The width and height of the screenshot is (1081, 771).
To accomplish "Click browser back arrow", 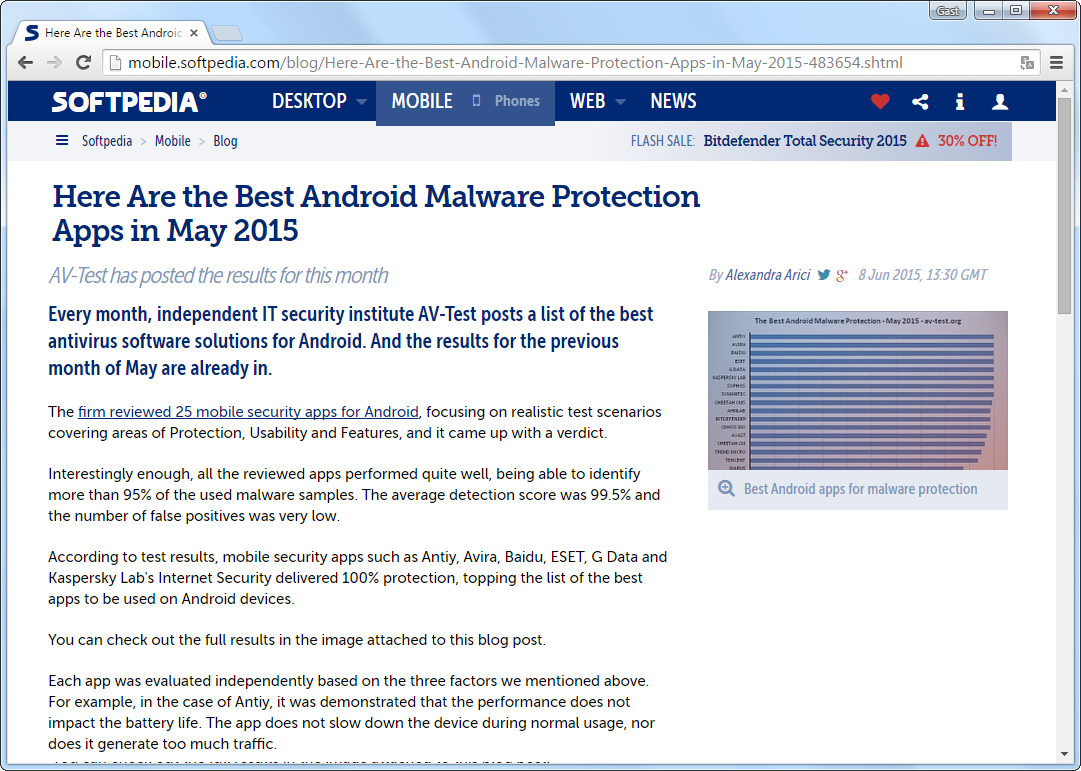I will point(26,63).
